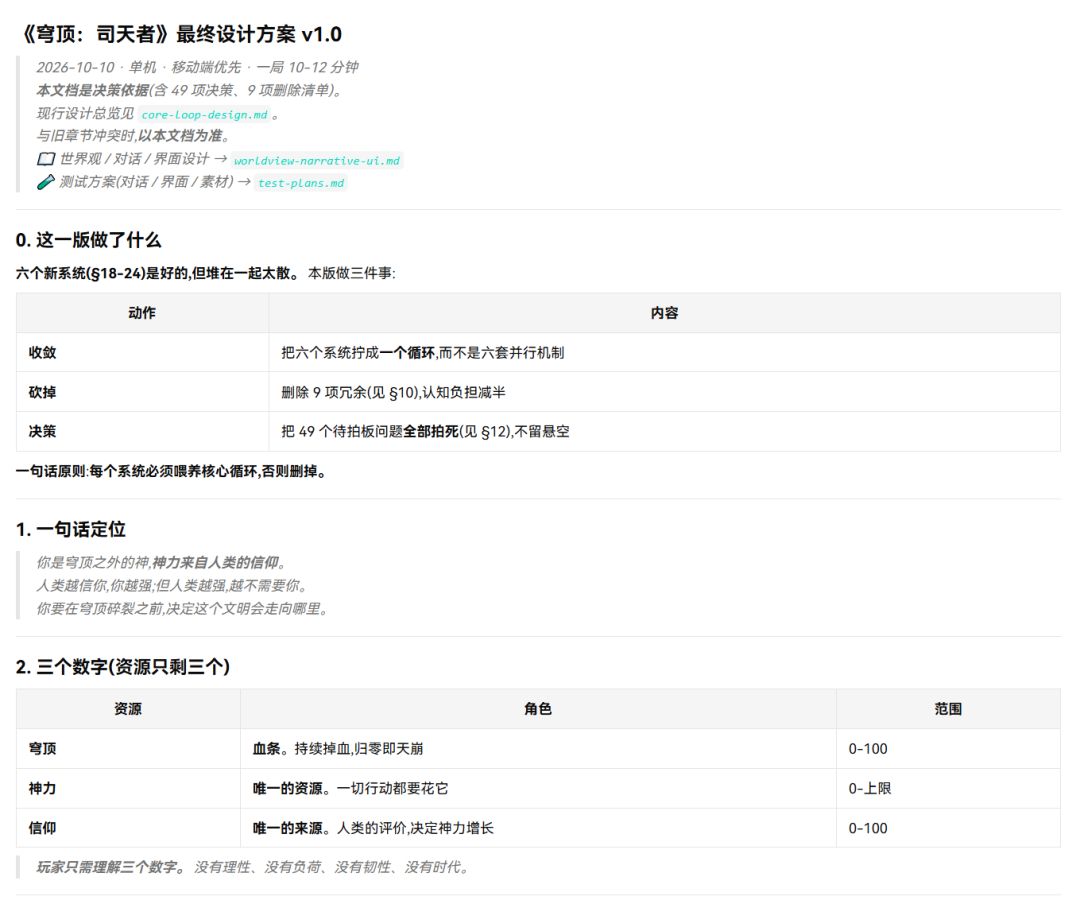Click the "动作" table column header
The image size is (1080, 904).
tap(142, 313)
